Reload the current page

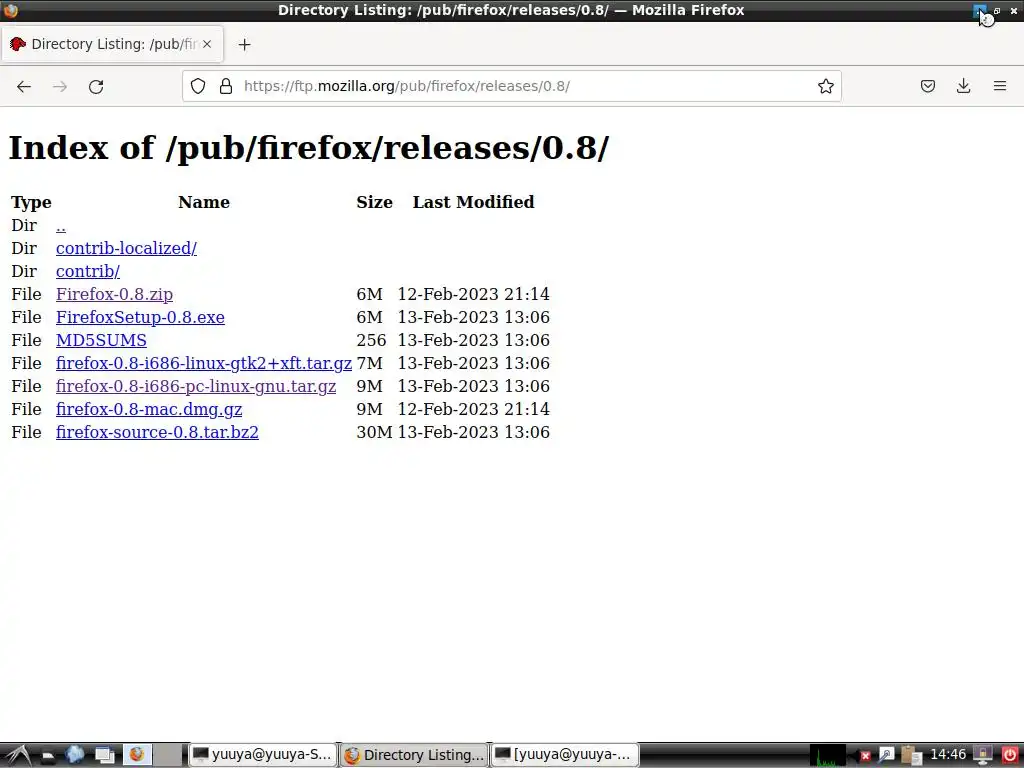(96, 86)
